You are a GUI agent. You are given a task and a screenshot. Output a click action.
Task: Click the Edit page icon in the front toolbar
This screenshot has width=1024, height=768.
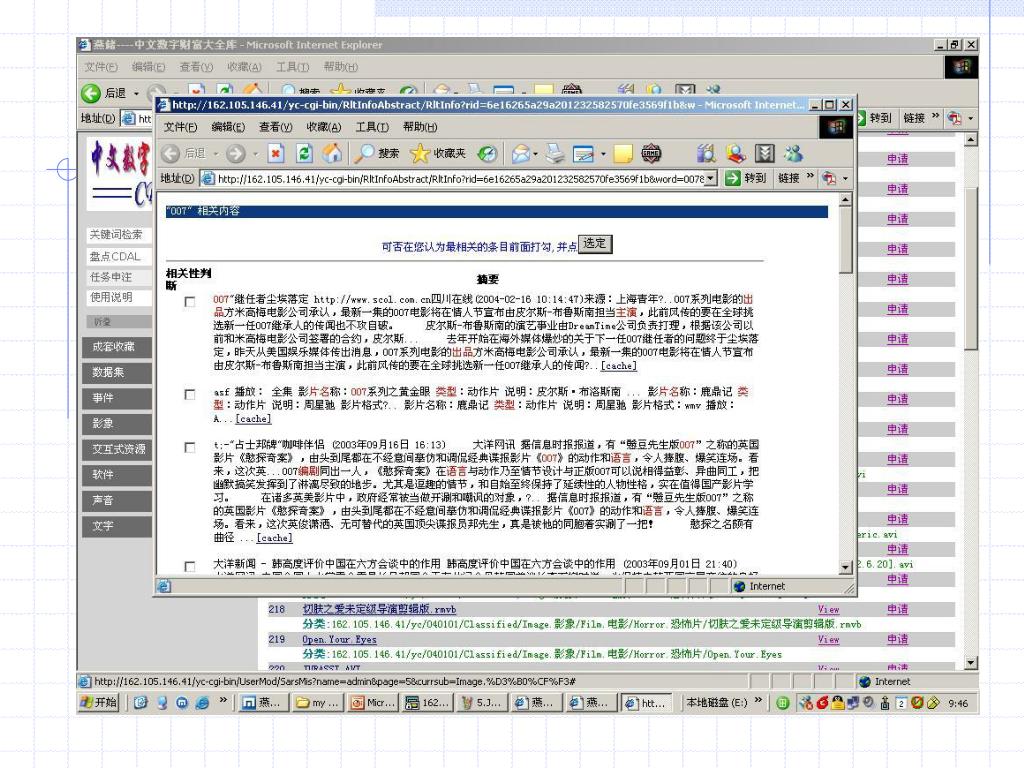583,153
